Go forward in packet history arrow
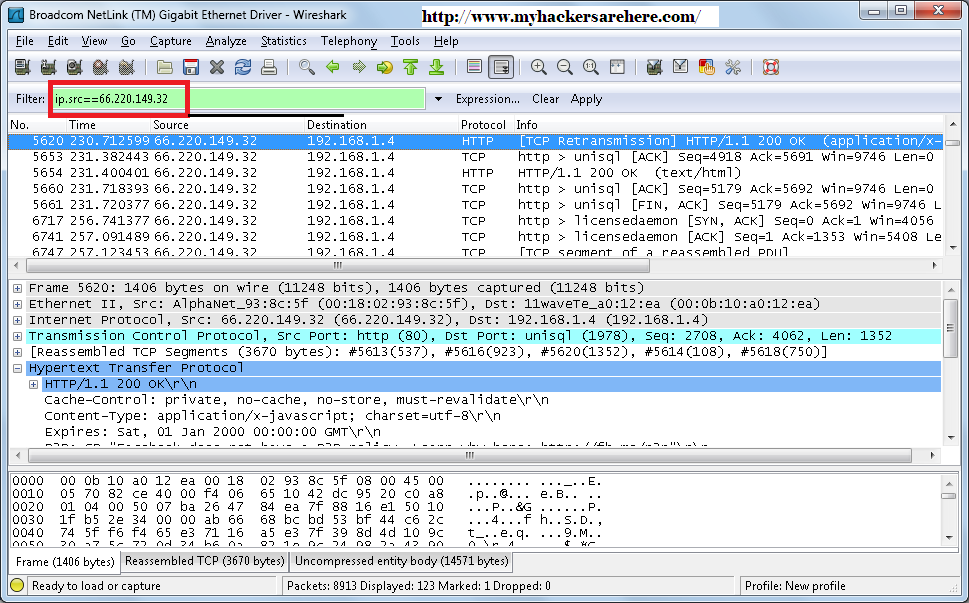The height and width of the screenshot is (603, 969). pyautogui.click(x=359, y=67)
